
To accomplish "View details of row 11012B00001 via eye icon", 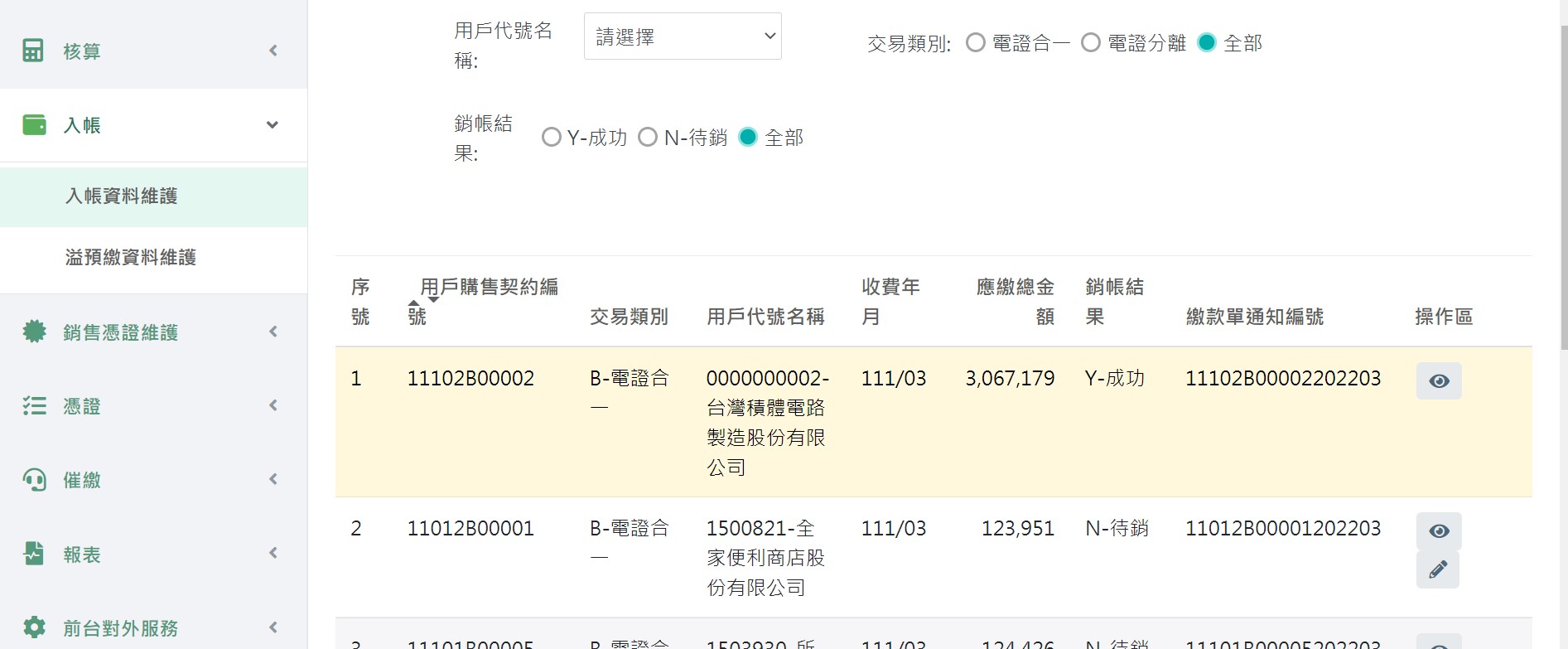I will point(1439,530).
